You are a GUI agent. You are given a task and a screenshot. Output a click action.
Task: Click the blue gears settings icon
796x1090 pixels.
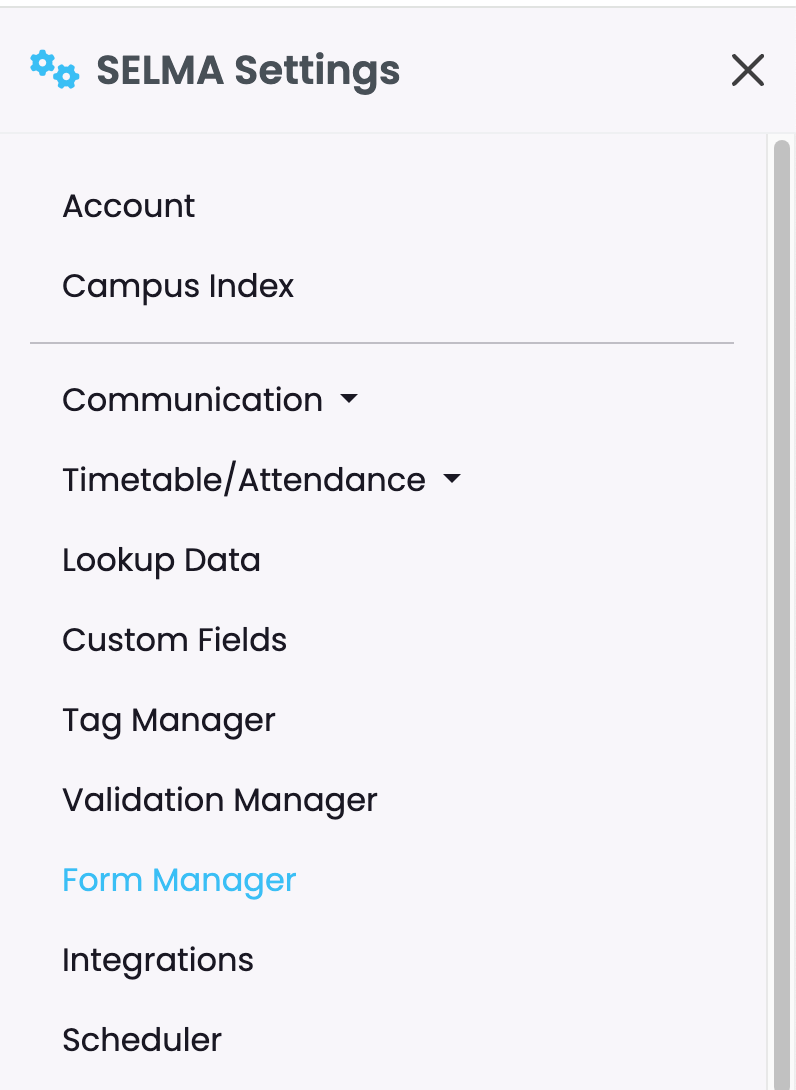click(55, 70)
